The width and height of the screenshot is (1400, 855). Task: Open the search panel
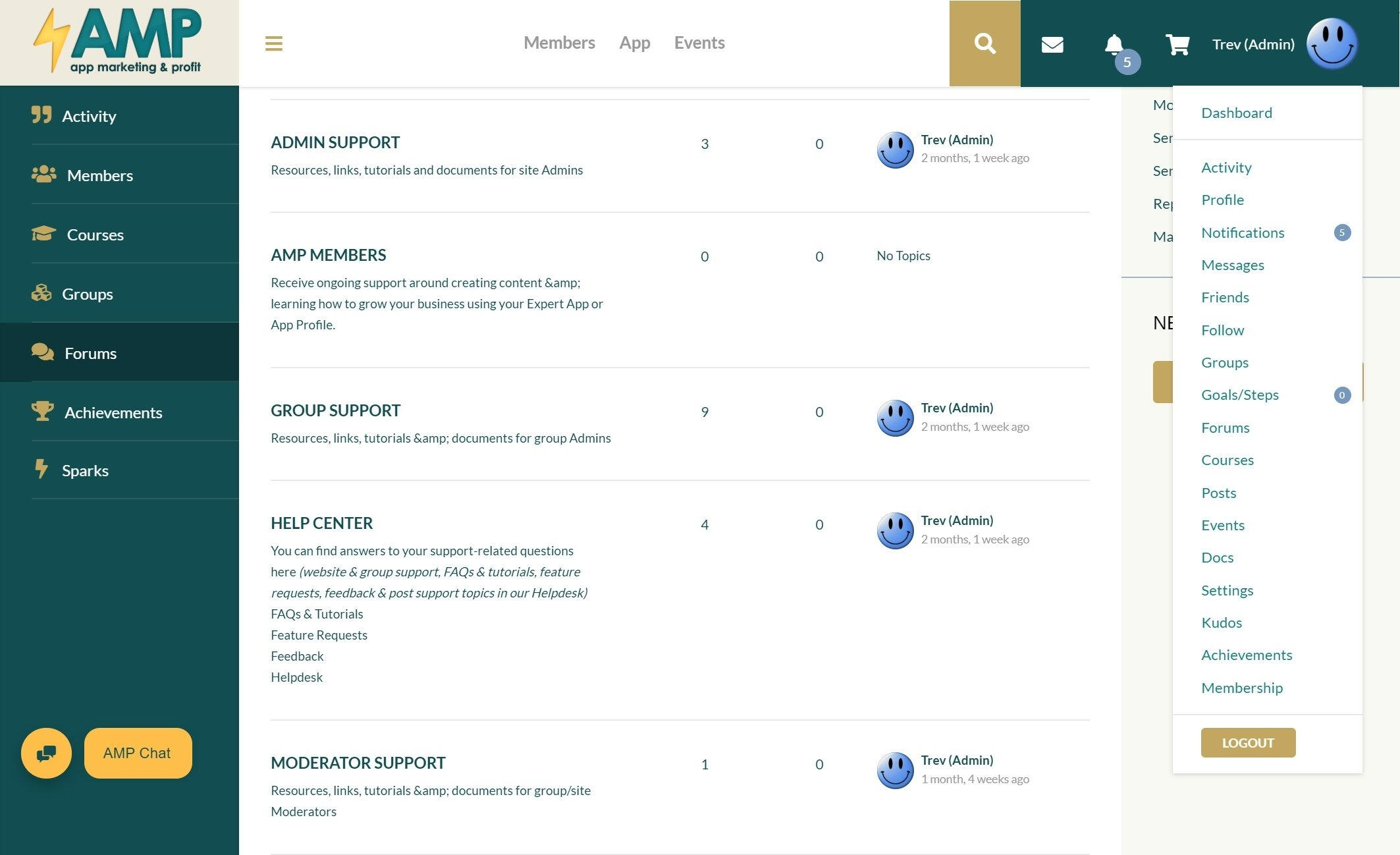click(984, 43)
